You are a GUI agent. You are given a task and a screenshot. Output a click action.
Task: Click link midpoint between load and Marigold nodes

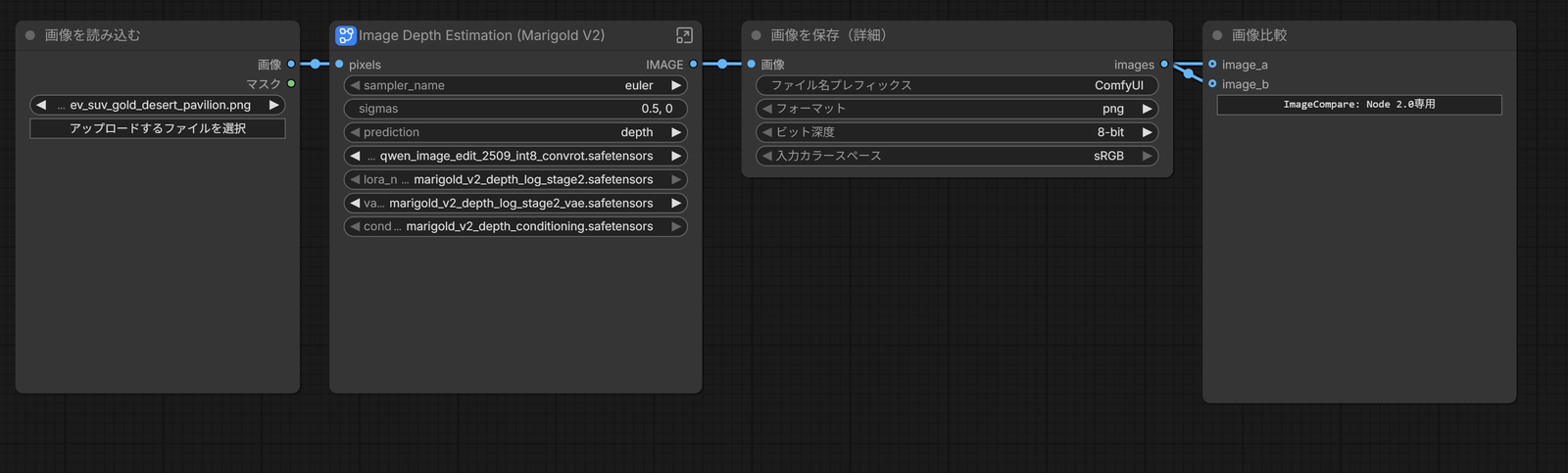(315, 64)
